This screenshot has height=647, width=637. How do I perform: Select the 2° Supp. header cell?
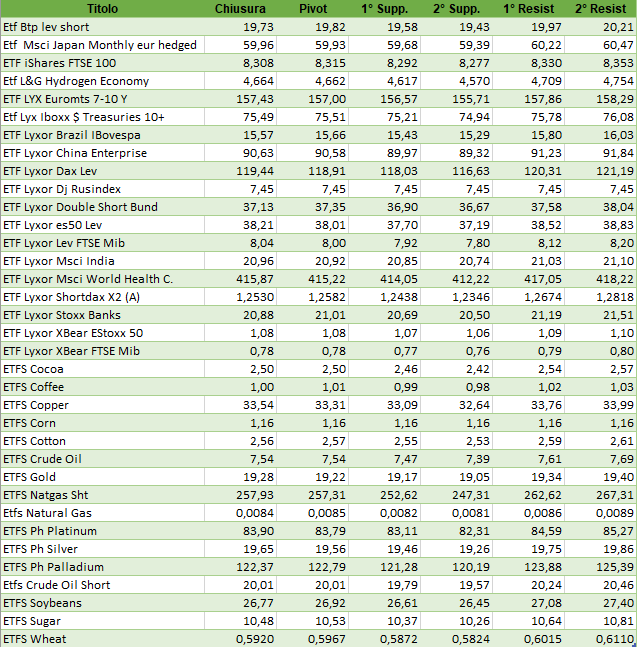click(456, 9)
